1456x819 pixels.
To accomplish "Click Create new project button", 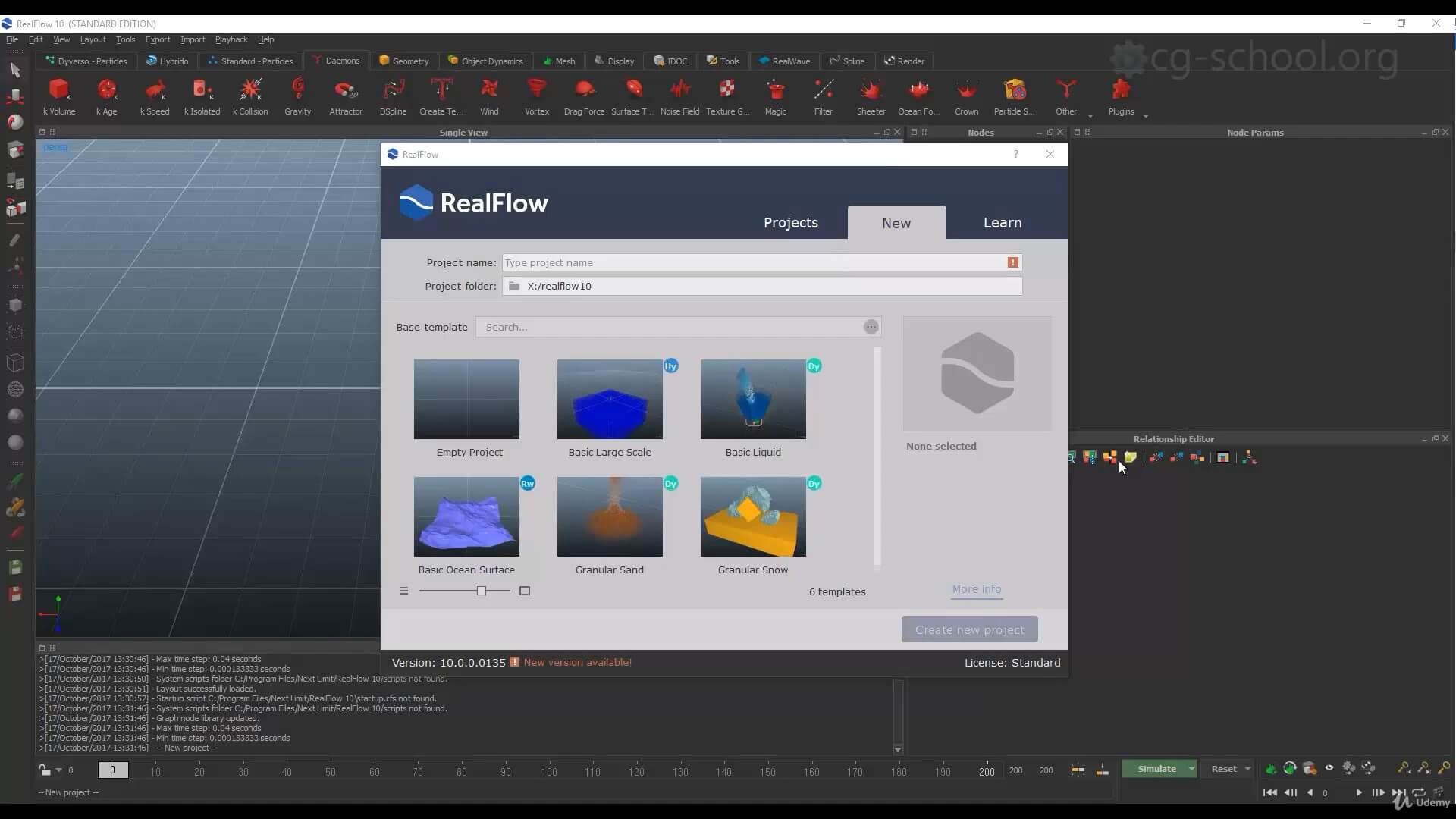I will [969, 629].
